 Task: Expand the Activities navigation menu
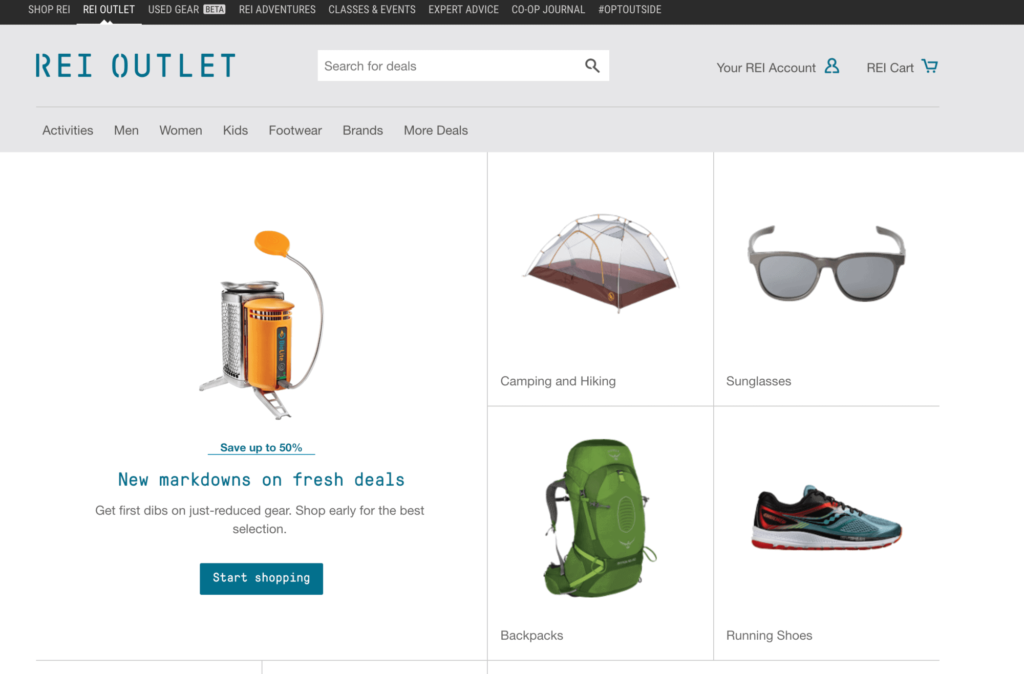[68, 131]
